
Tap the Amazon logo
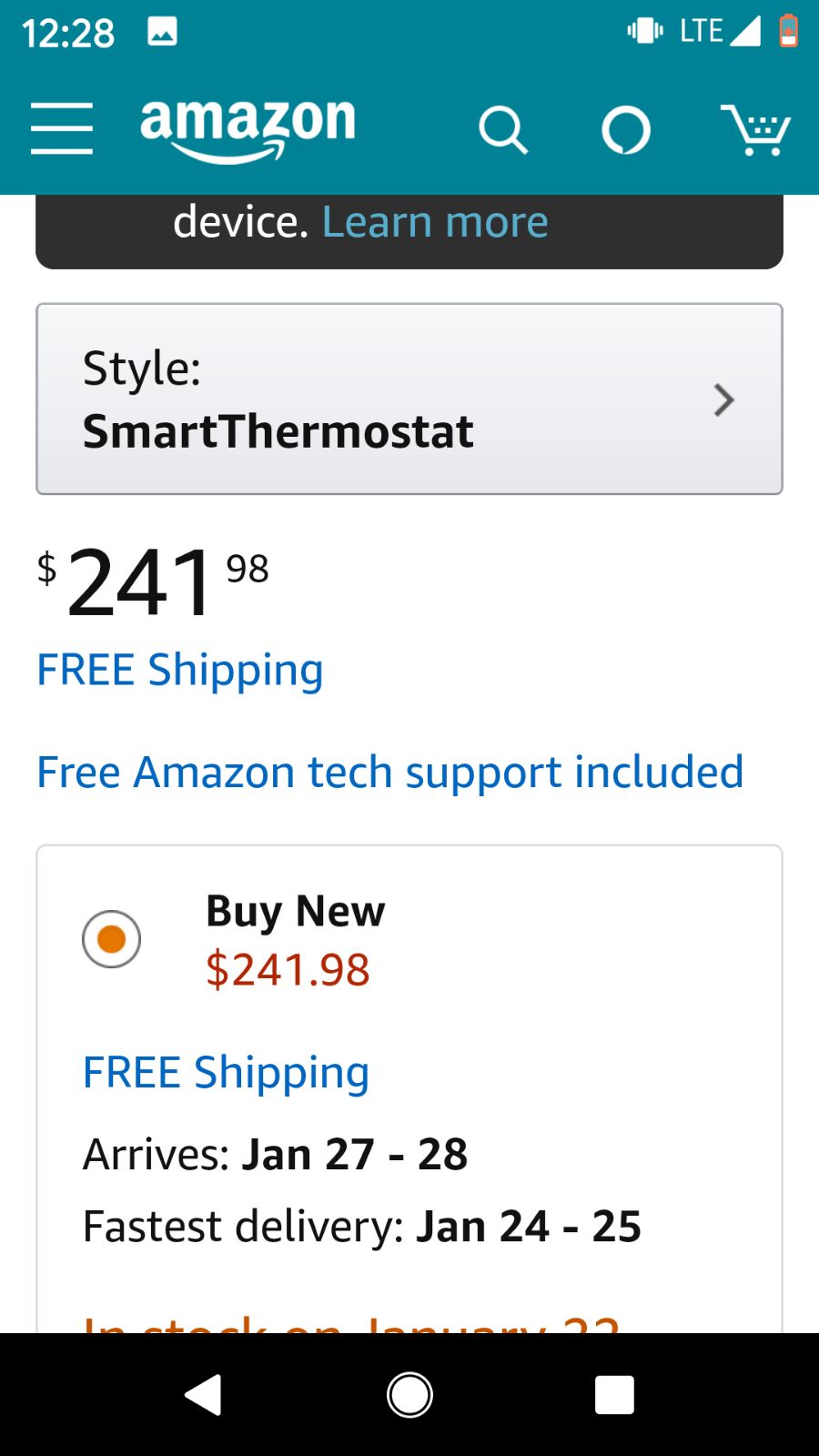248,129
